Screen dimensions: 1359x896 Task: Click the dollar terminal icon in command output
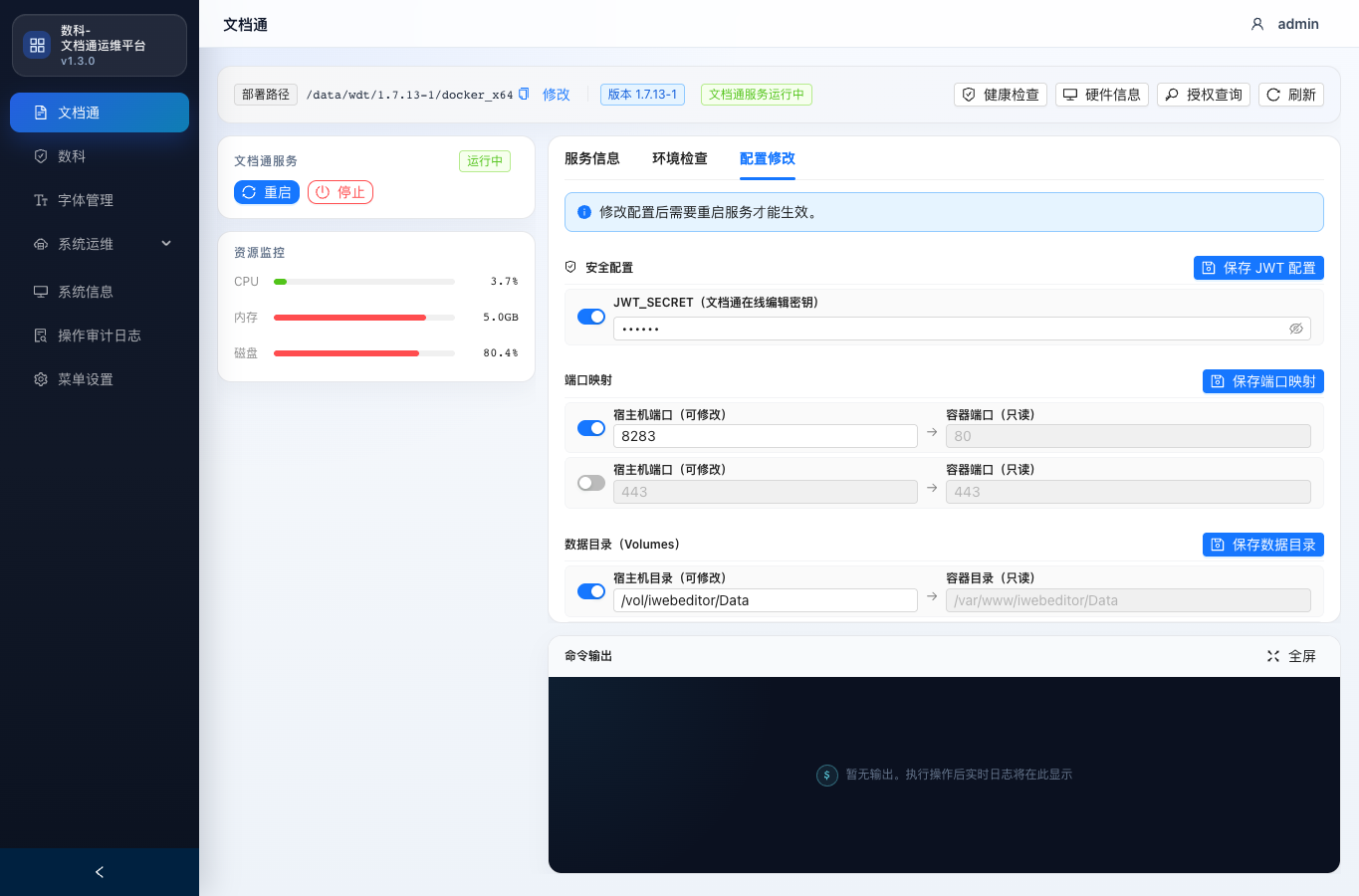point(827,775)
